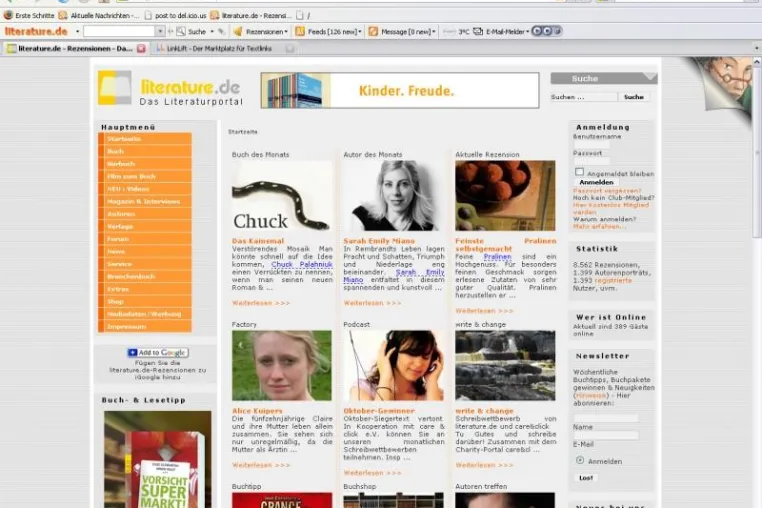Click the Message toolbar icon
Image resolution: width=762 pixels, height=508 pixels.
pyautogui.click(x=373, y=32)
